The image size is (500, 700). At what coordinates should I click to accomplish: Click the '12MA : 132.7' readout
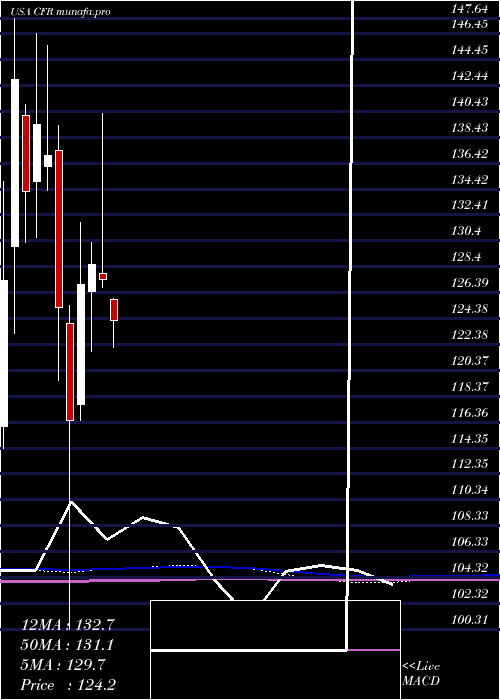67,625
